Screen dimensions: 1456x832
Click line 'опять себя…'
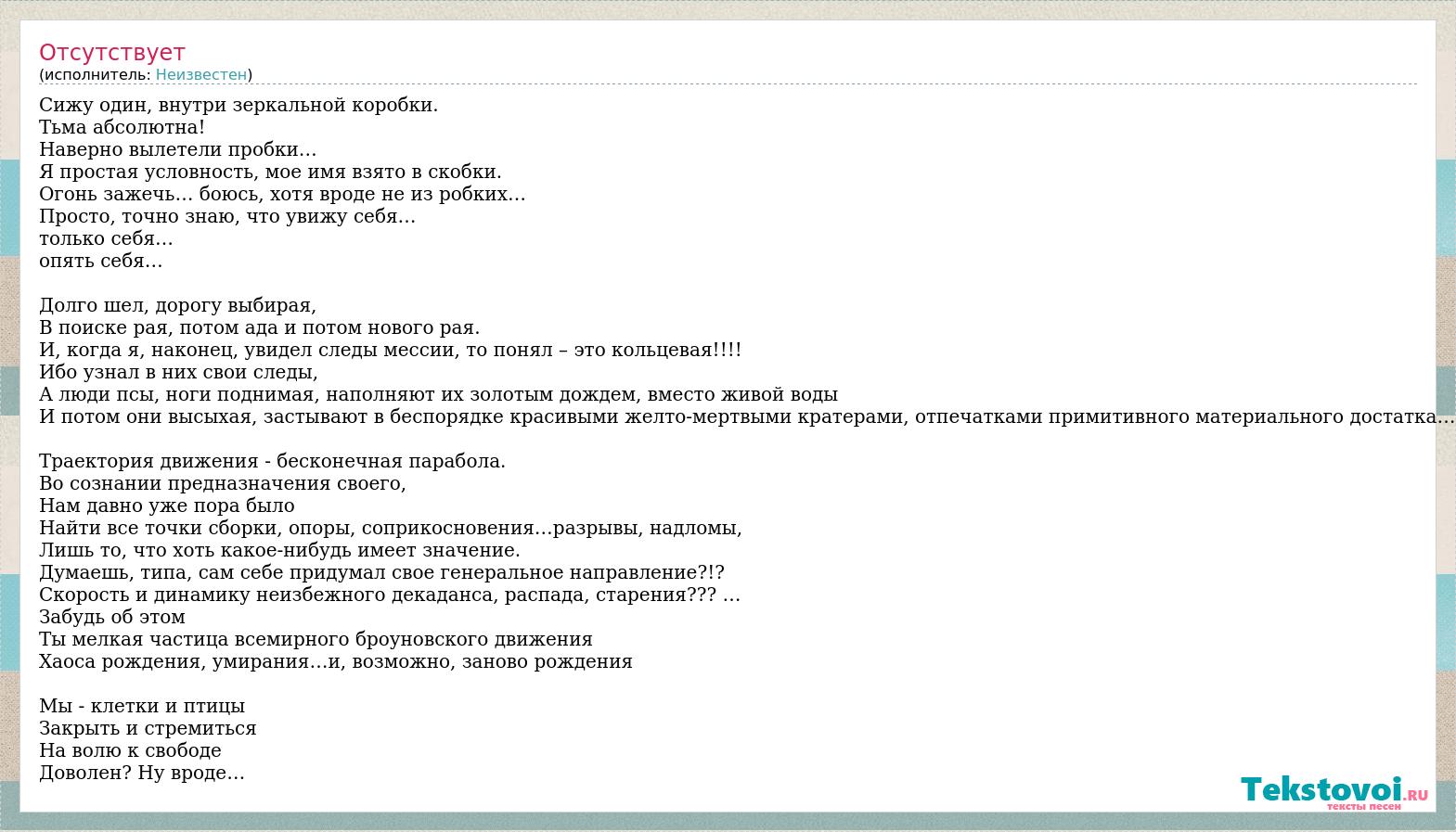coord(101,261)
